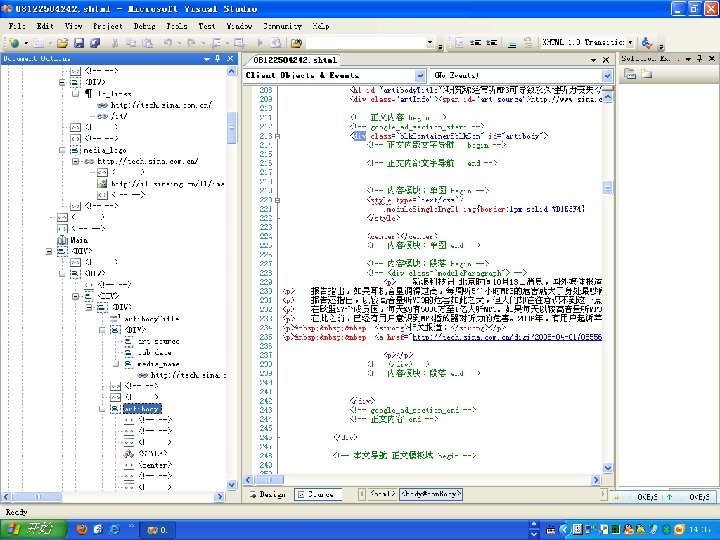Click the Save All toolbar icon

click(x=94, y=43)
